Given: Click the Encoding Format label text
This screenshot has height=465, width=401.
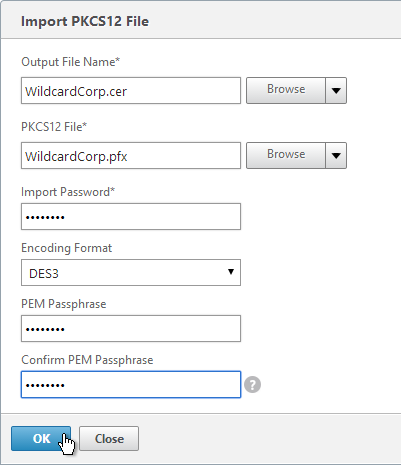Looking at the screenshot, I should [67, 248].
